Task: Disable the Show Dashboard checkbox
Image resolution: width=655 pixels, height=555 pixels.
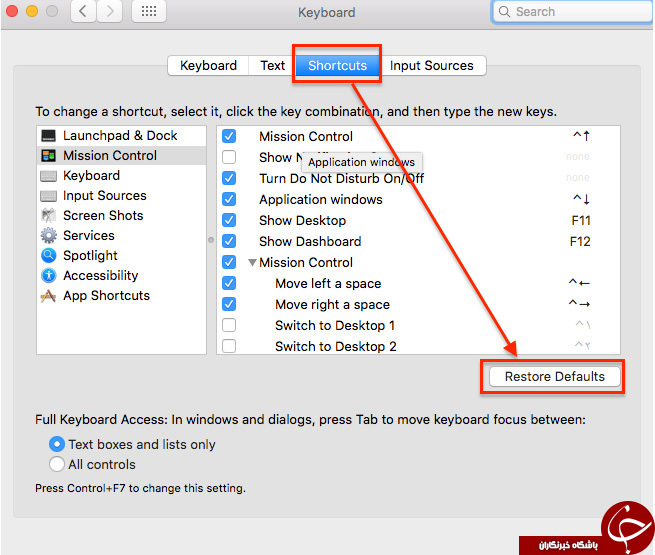Action: coord(229,241)
